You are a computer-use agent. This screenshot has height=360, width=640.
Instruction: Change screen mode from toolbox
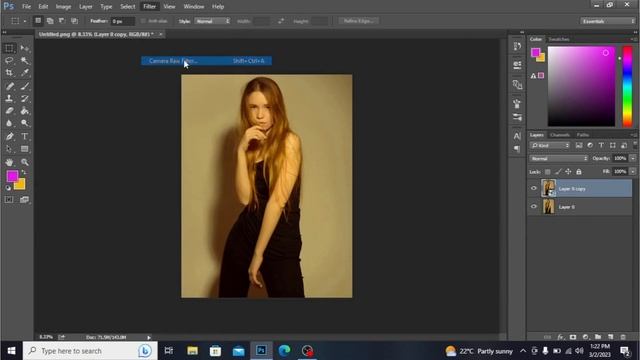point(24,200)
